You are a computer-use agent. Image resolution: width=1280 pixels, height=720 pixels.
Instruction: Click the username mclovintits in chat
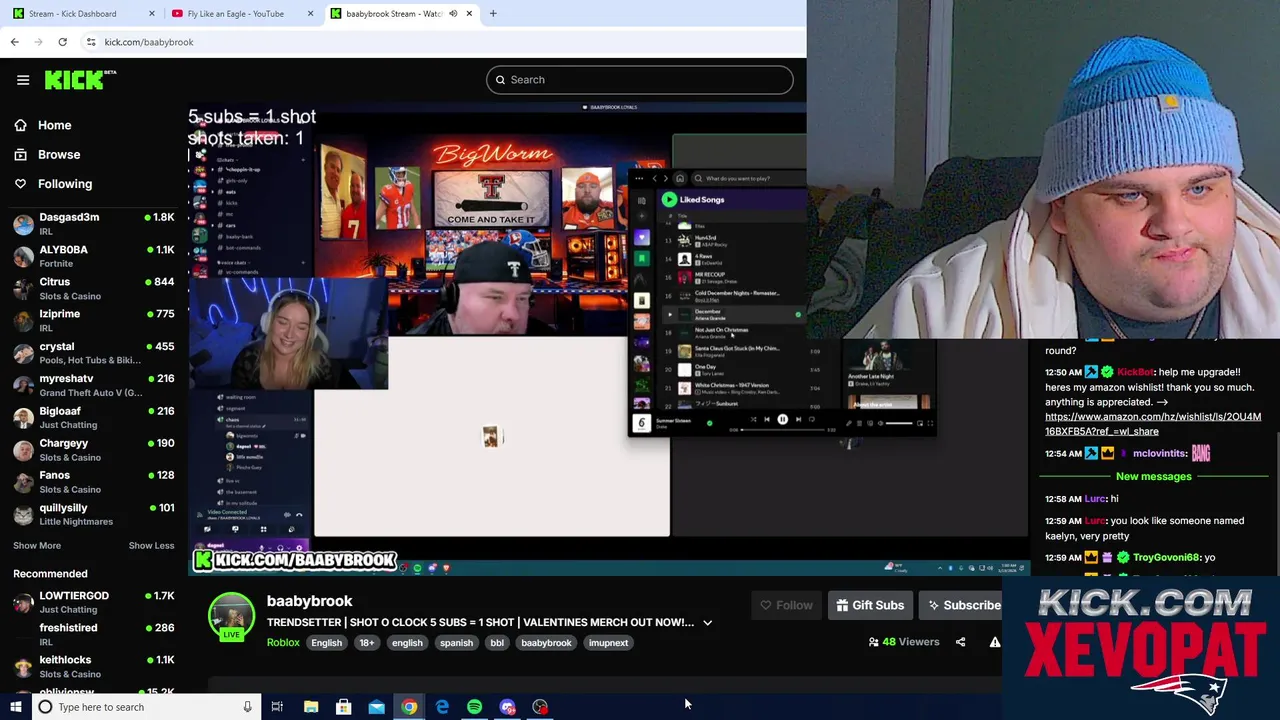tap(1160, 454)
